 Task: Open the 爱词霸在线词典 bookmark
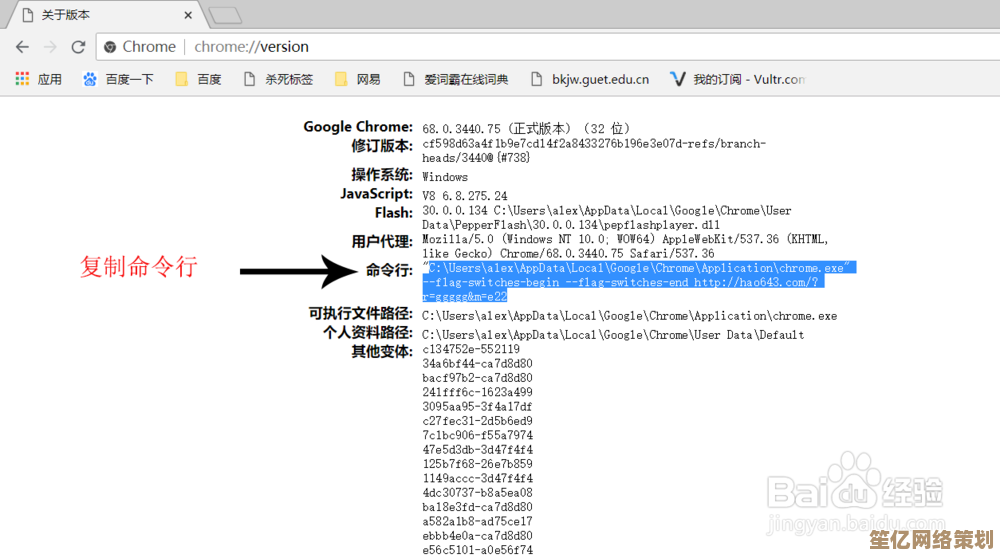[x=455, y=79]
